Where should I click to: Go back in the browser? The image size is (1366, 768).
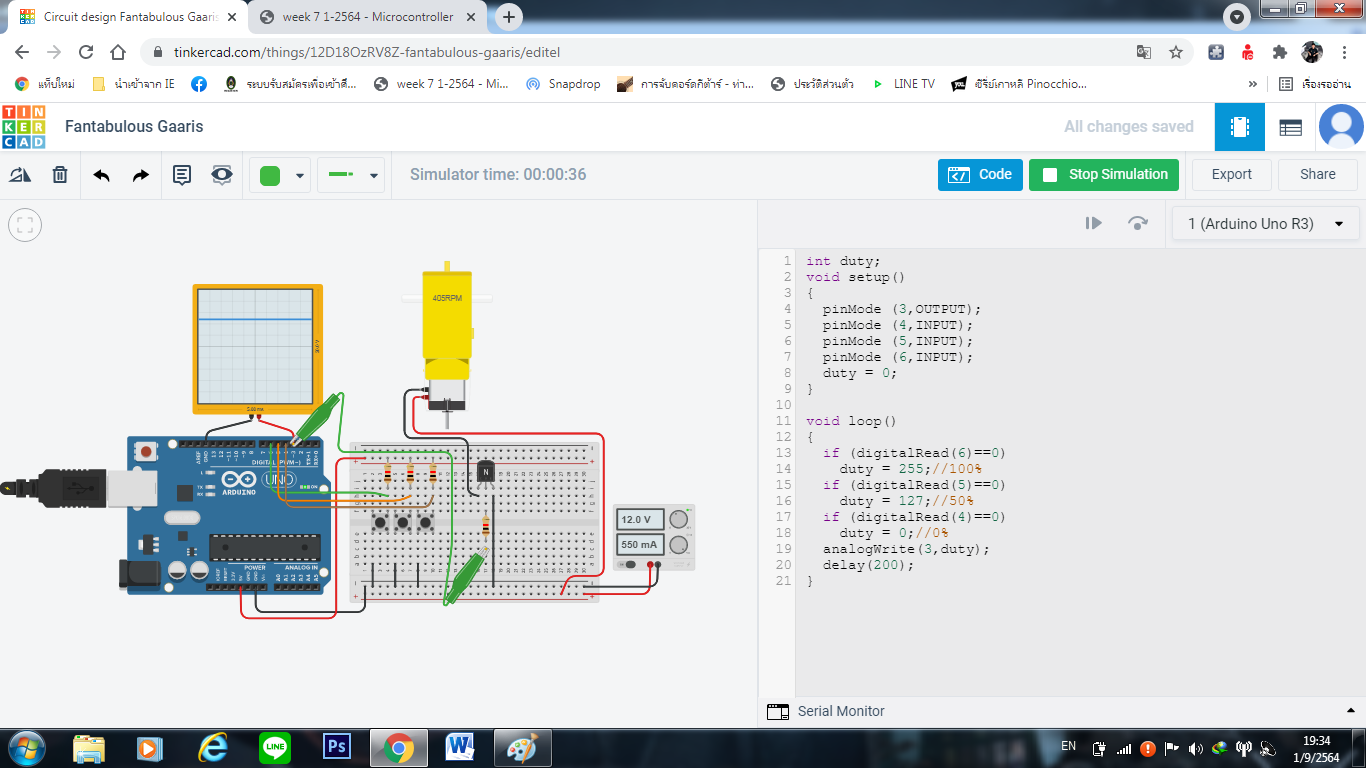coord(22,52)
